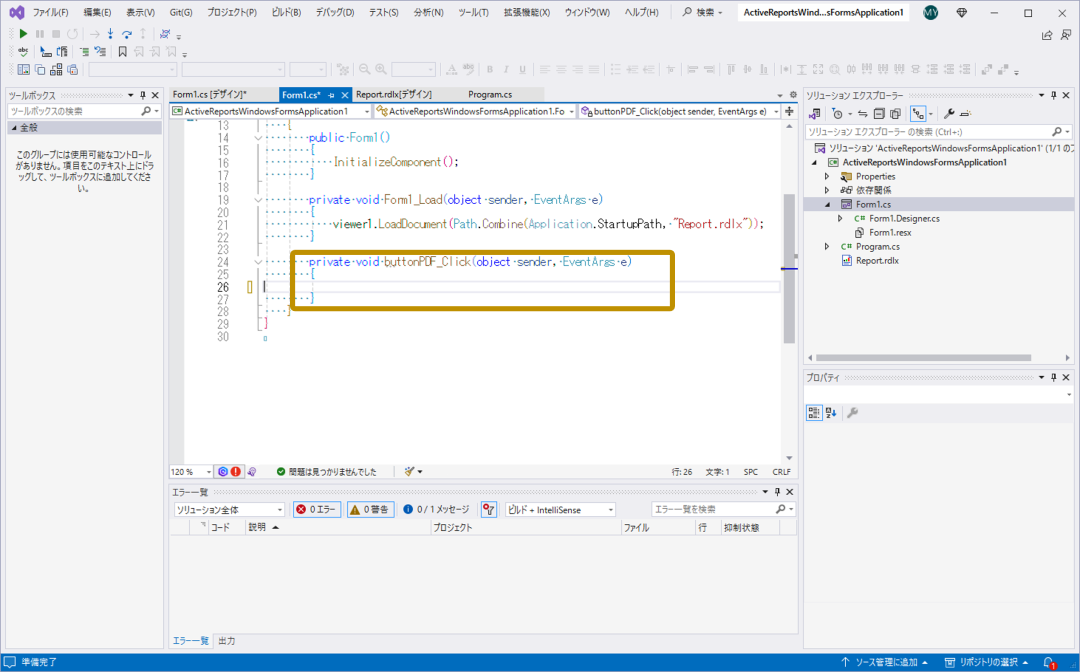Switch to the Output tab at bottom

point(227,641)
